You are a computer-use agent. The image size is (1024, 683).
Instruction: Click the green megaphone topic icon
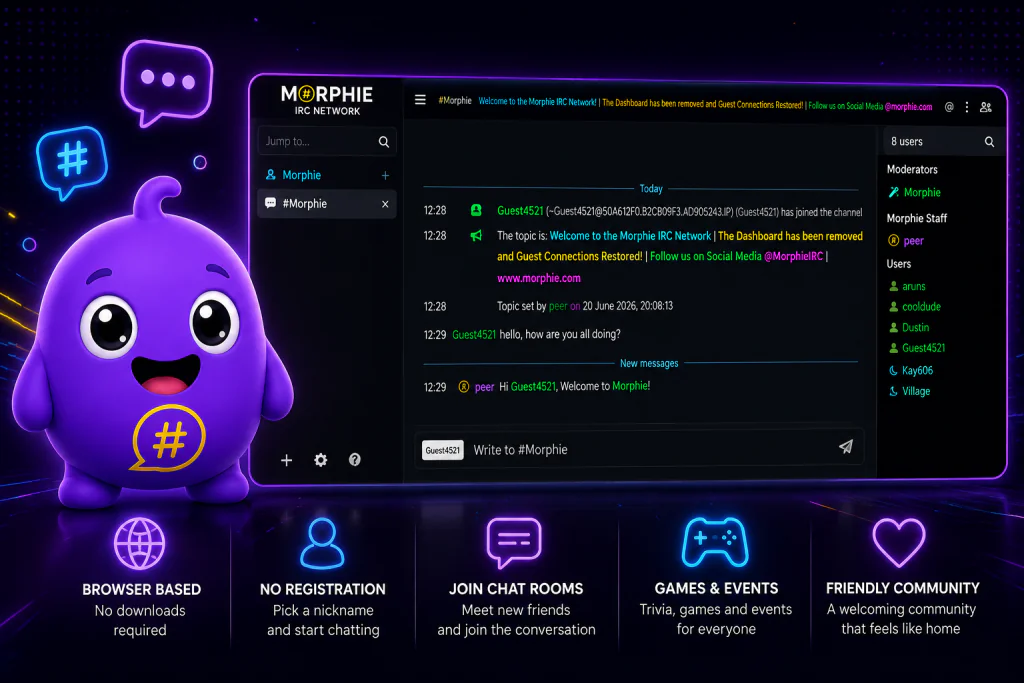pos(476,236)
